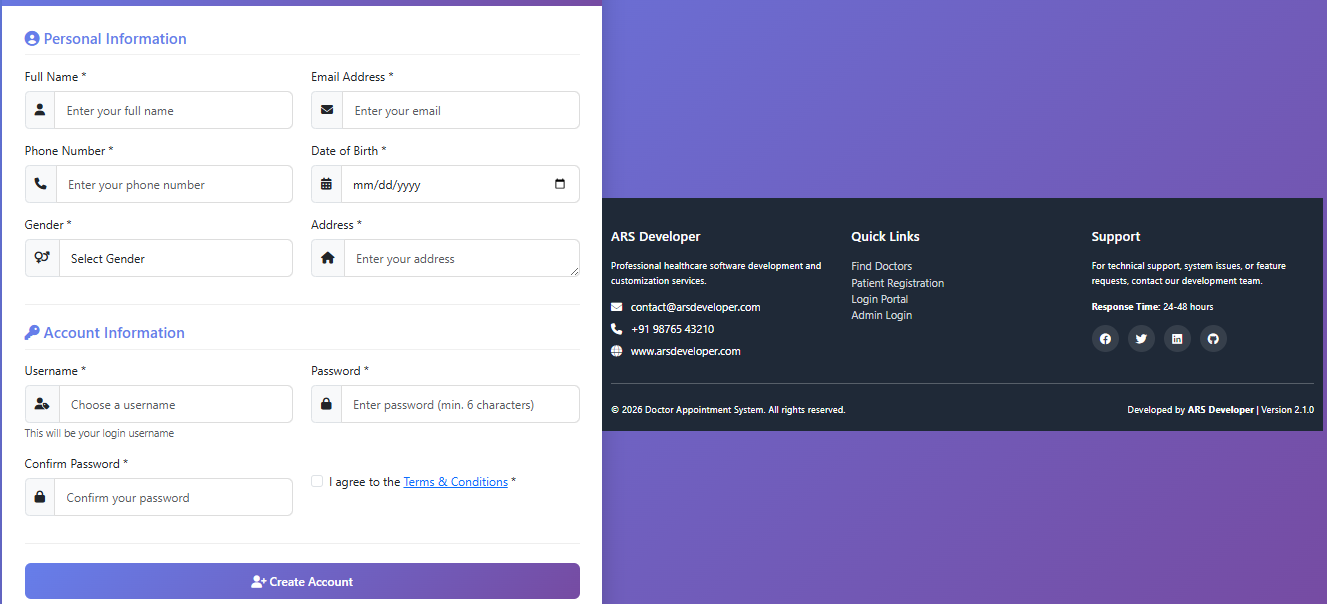Check the Terms & Conditions agreement checkbox
This screenshot has height=604, width=1327.
coord(317,481)
